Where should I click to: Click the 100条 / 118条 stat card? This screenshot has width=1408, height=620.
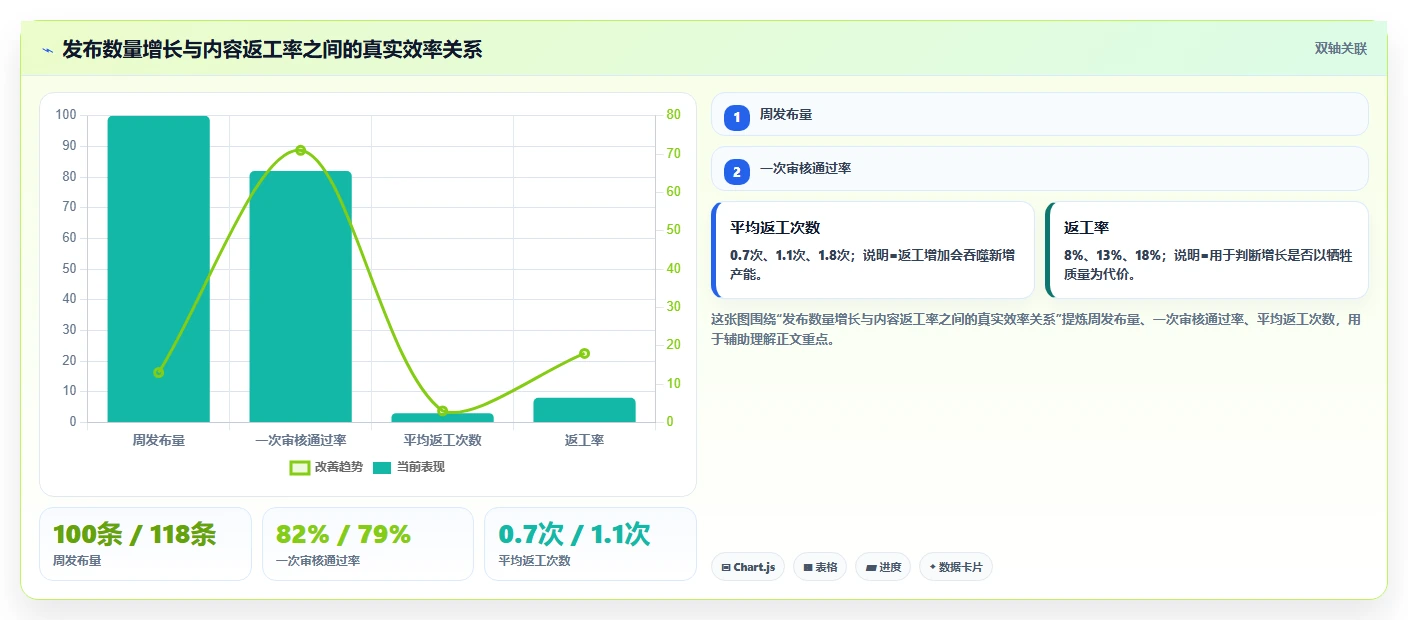(145, 544)
